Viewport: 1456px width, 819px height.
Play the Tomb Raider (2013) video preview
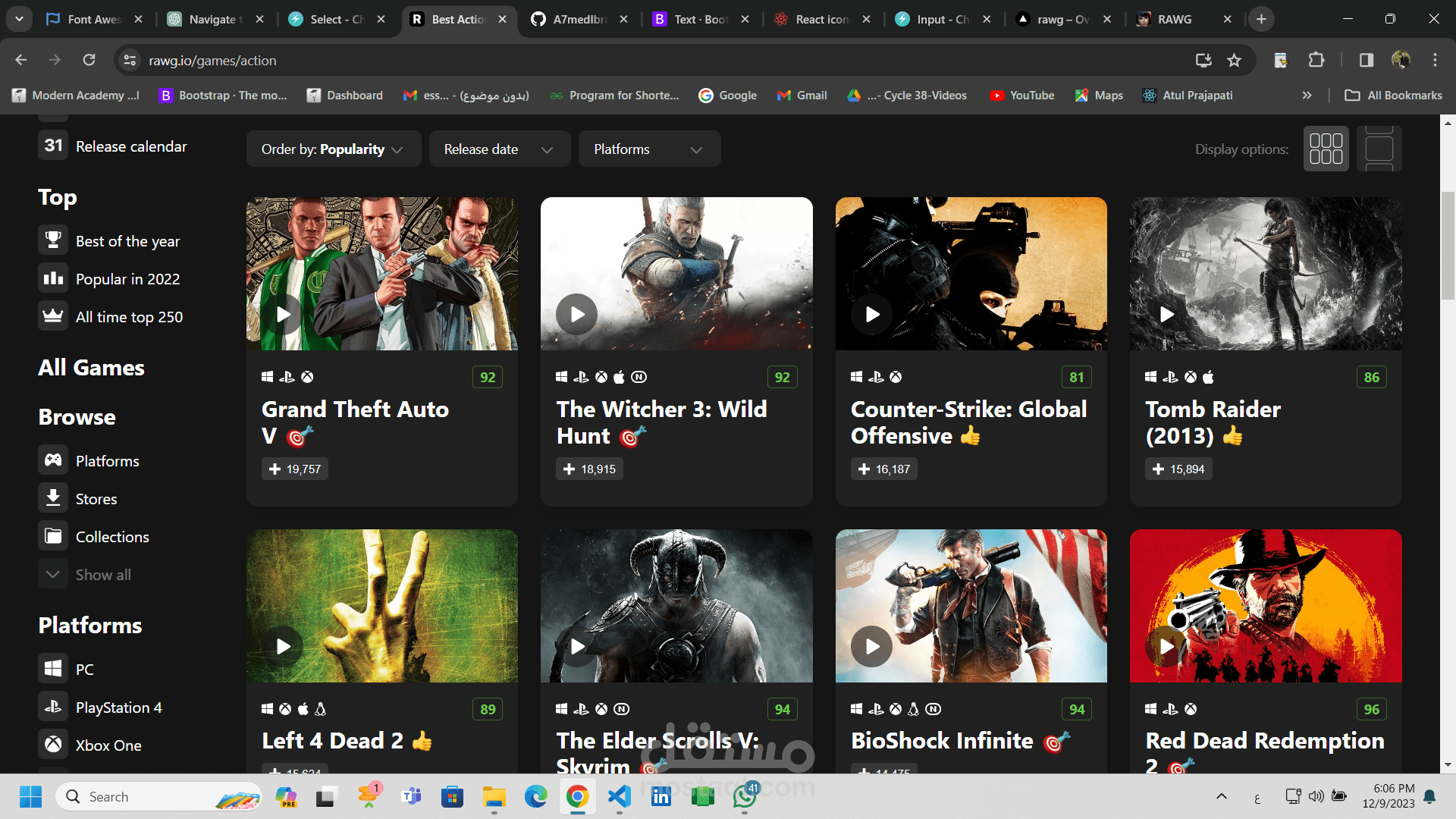pos(1166,314)
